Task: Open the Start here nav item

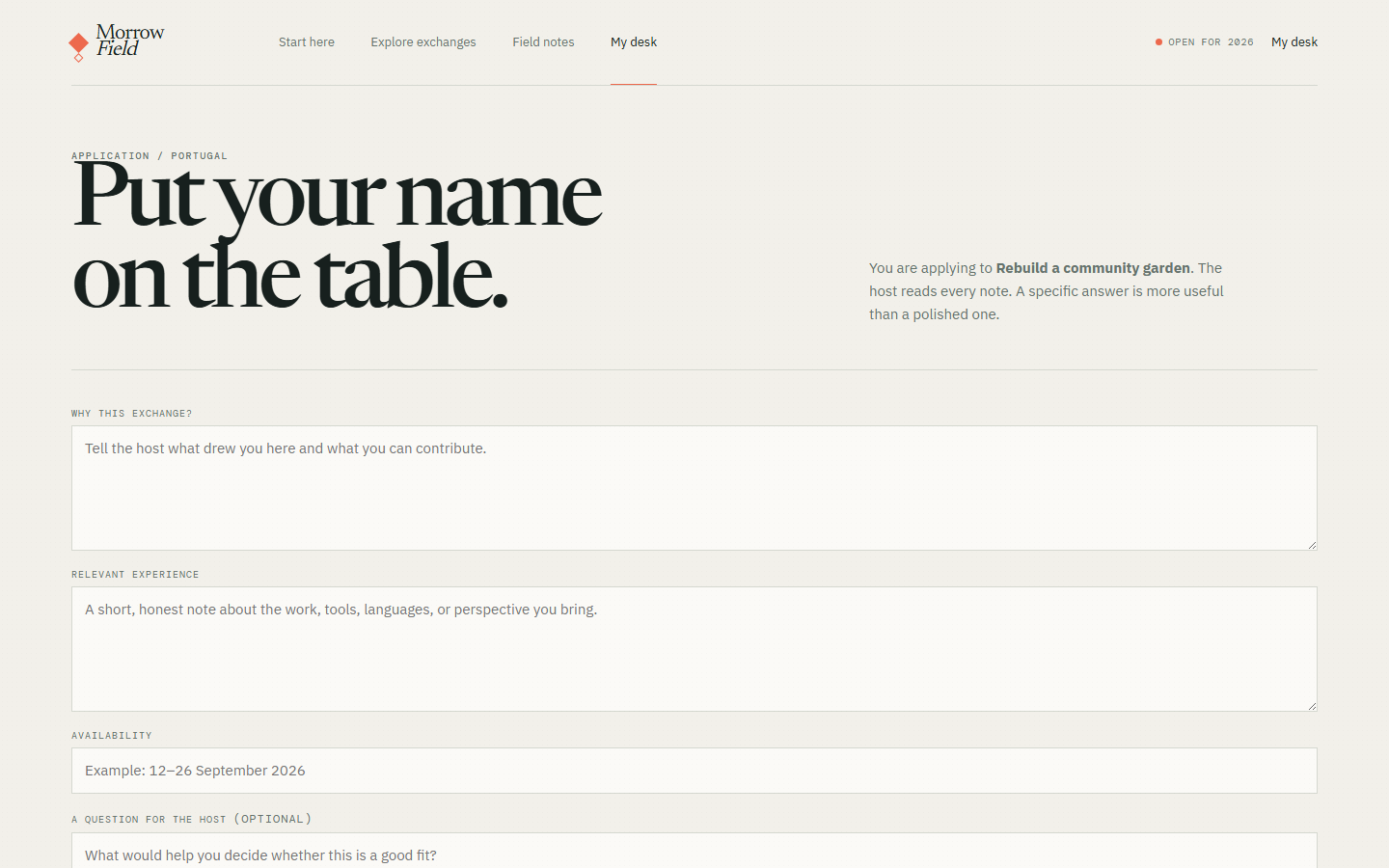Action: tap(307, 42)
